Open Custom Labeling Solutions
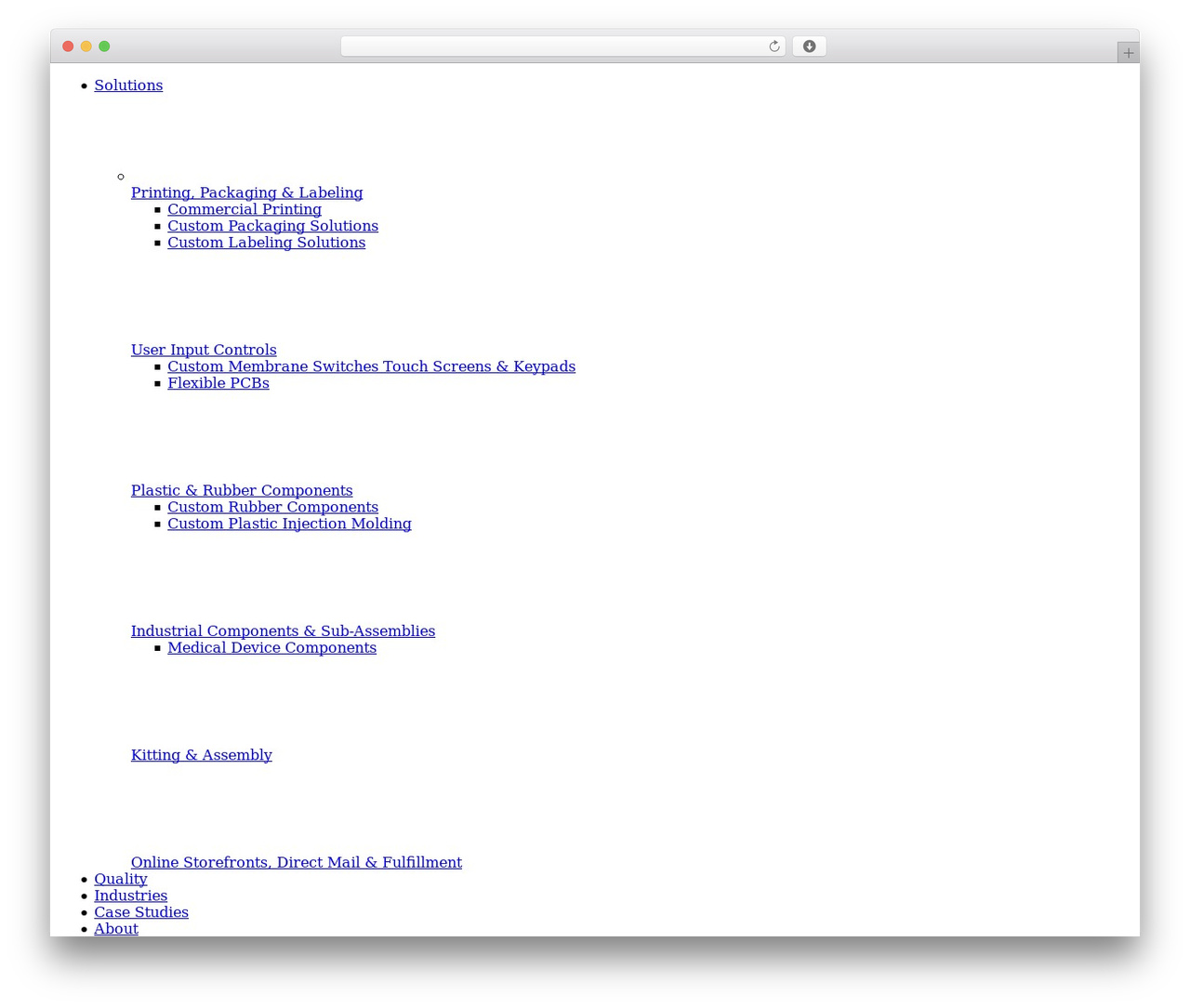1190x1008 pixels. [x=266, y=244]
